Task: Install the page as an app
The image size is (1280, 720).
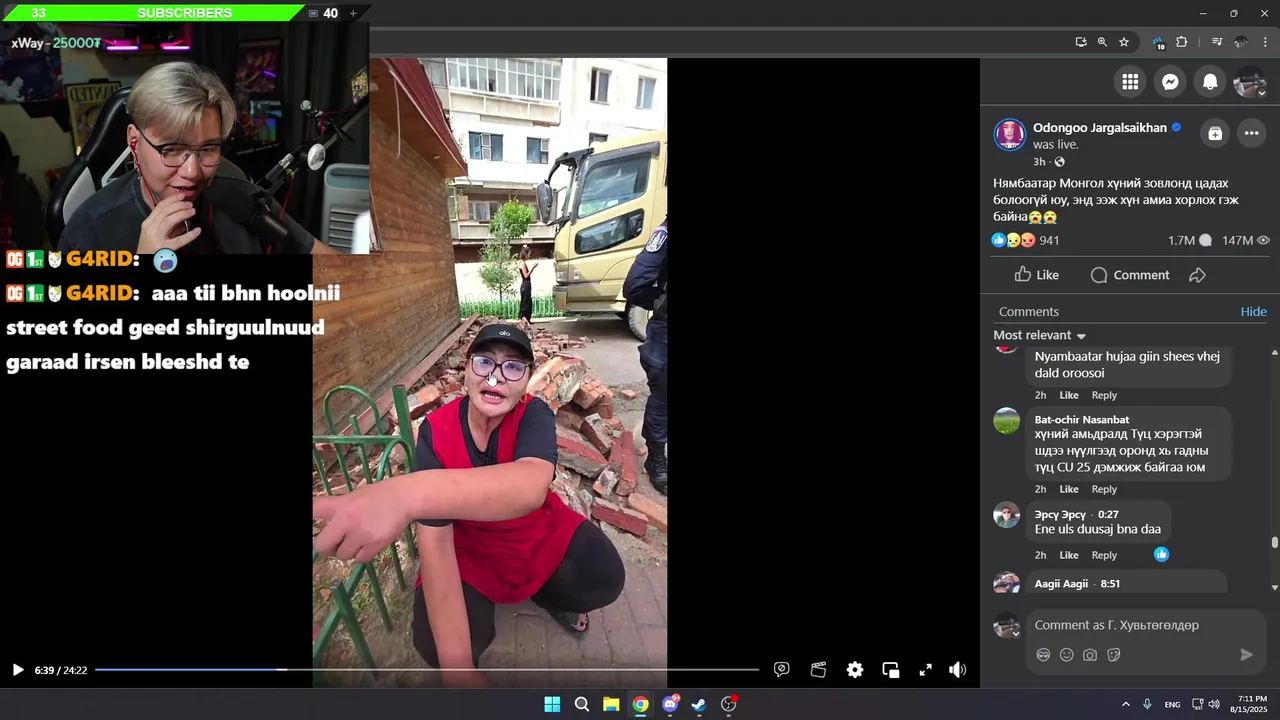Action: 1081,42
